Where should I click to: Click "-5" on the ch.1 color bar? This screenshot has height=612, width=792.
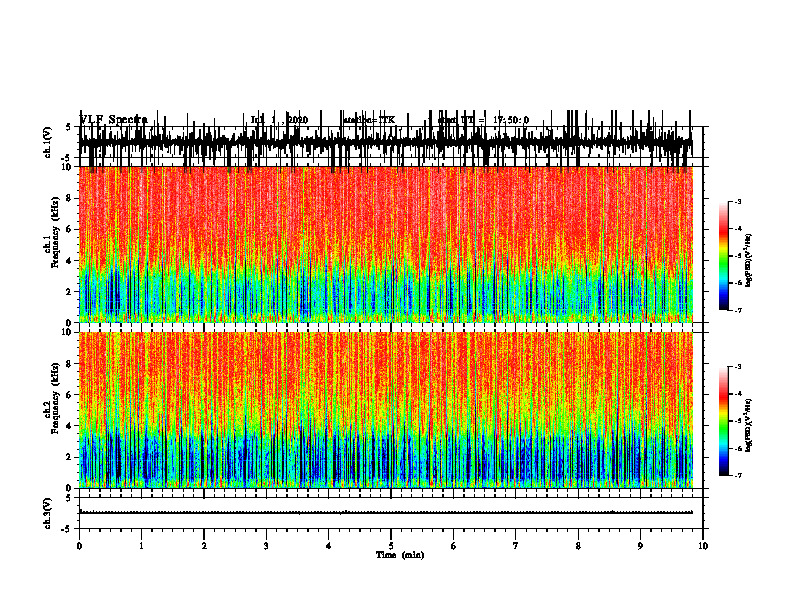[x=738, y=256]
